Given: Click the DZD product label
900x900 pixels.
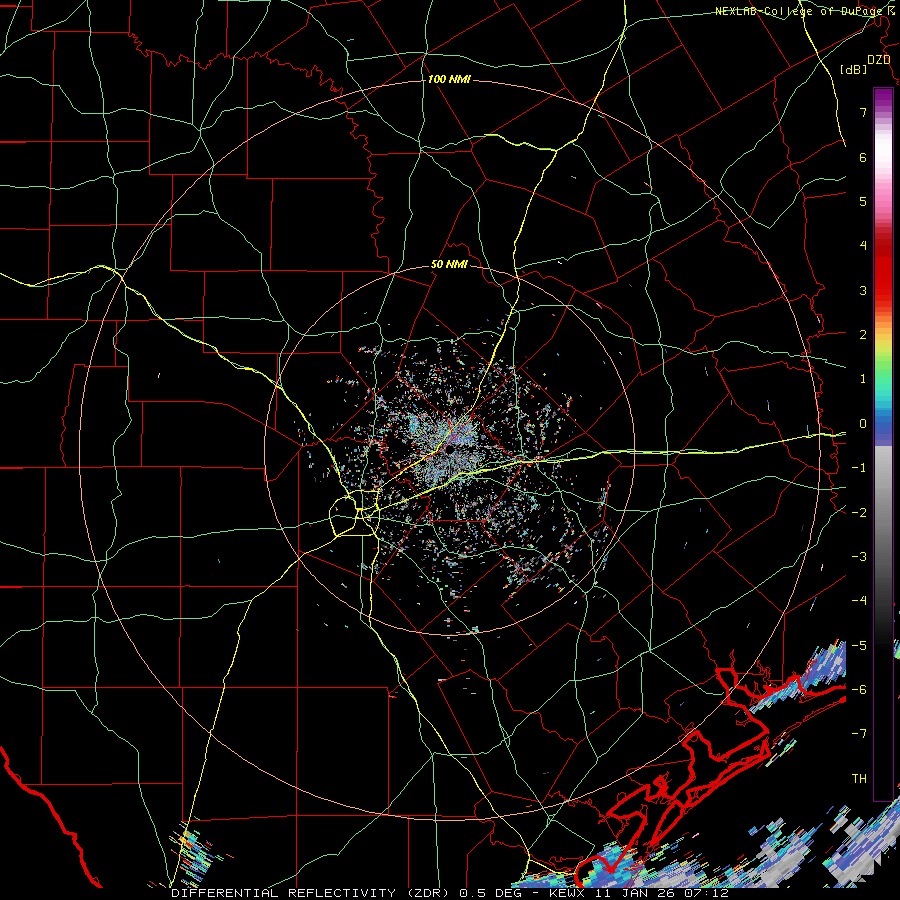Looking at the screenshot, I should tap(878, 60).
